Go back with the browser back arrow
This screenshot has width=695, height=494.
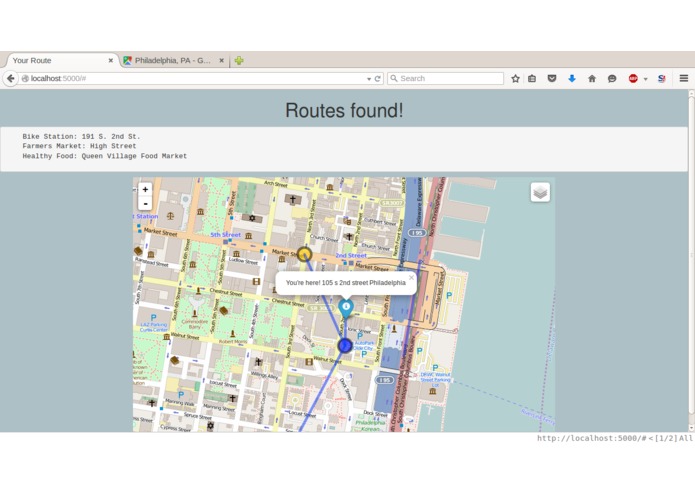(11, 78)
